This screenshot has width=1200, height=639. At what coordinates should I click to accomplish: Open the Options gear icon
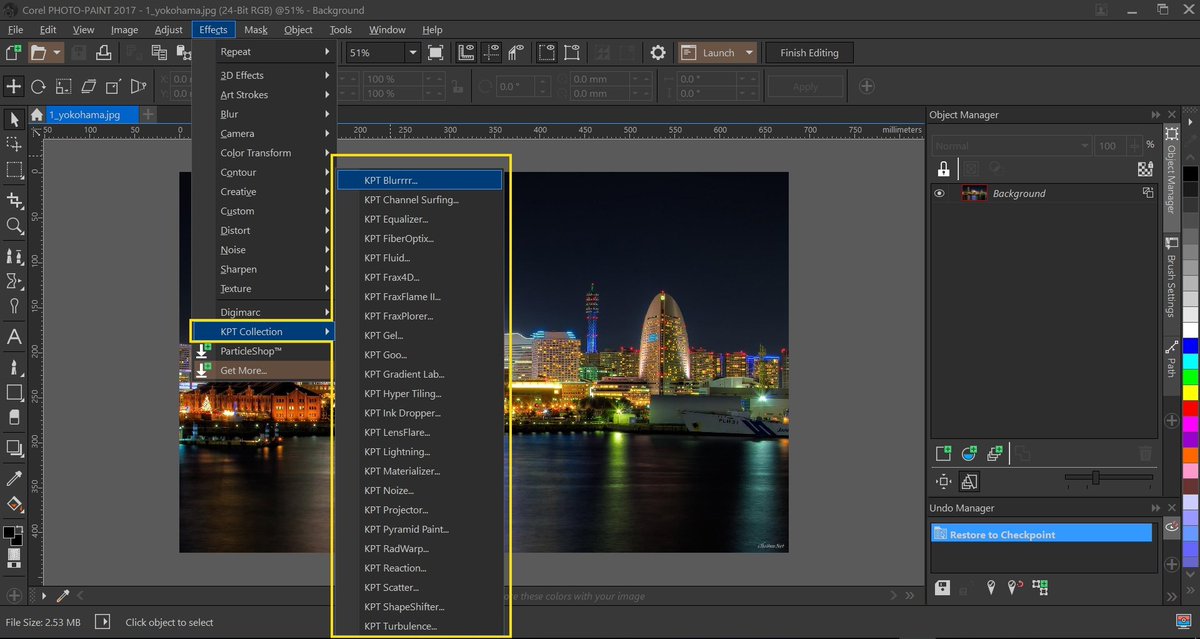657,53
